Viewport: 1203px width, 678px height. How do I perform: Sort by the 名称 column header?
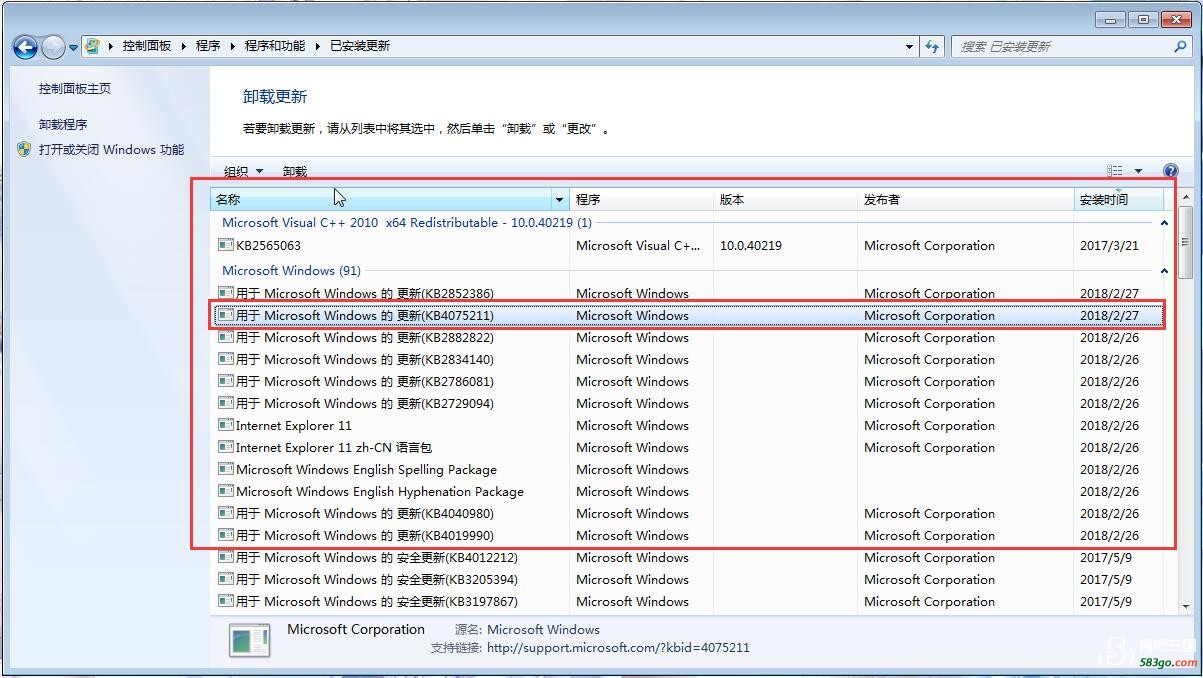[381, 200]
